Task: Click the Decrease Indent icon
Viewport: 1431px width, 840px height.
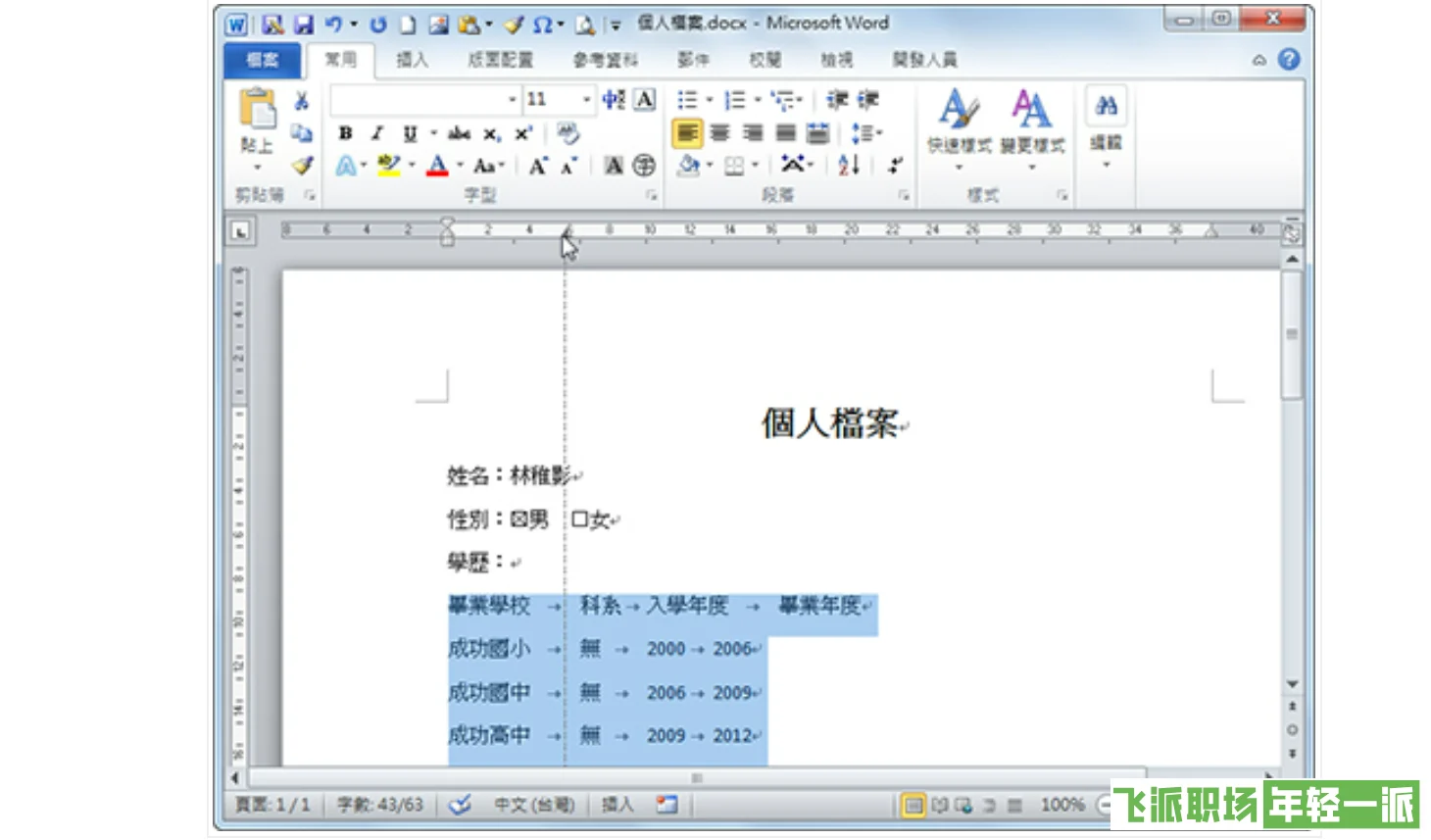Action: (837, 100)
